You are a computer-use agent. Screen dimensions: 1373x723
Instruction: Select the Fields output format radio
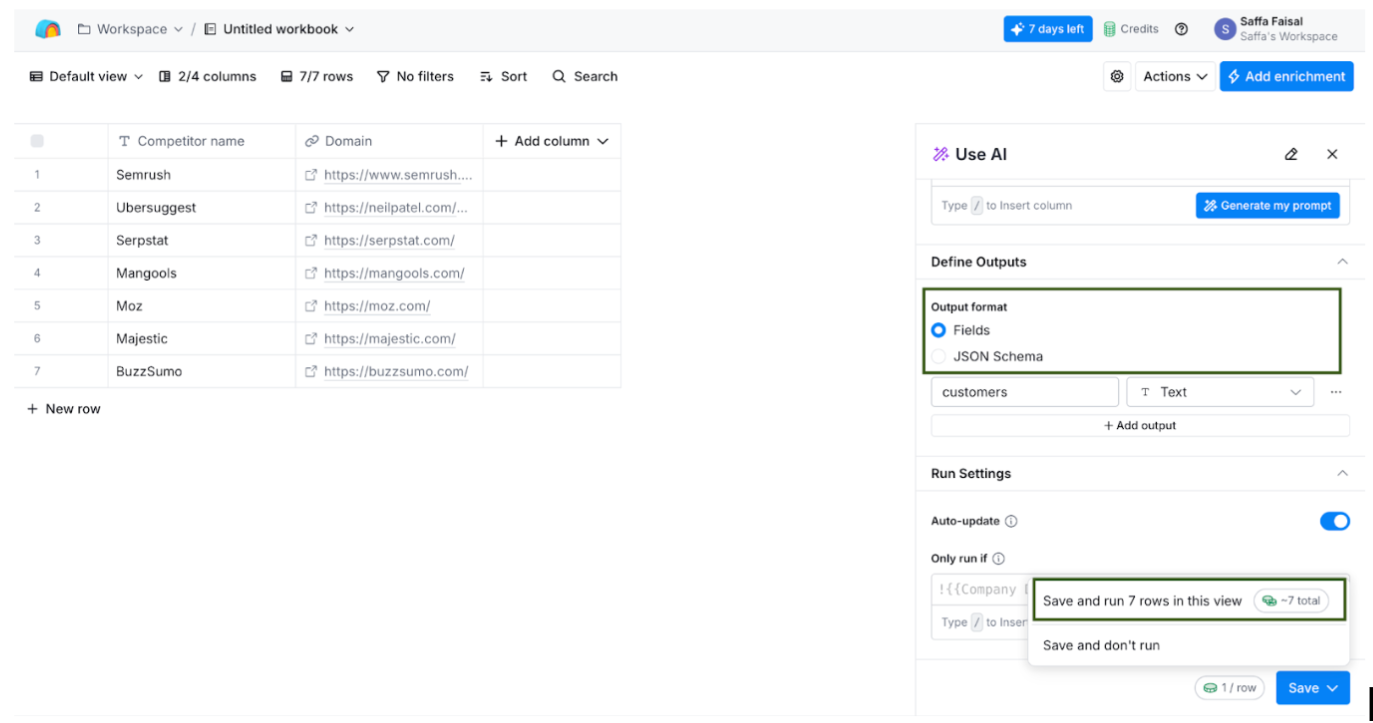click(x=939, y=330)
